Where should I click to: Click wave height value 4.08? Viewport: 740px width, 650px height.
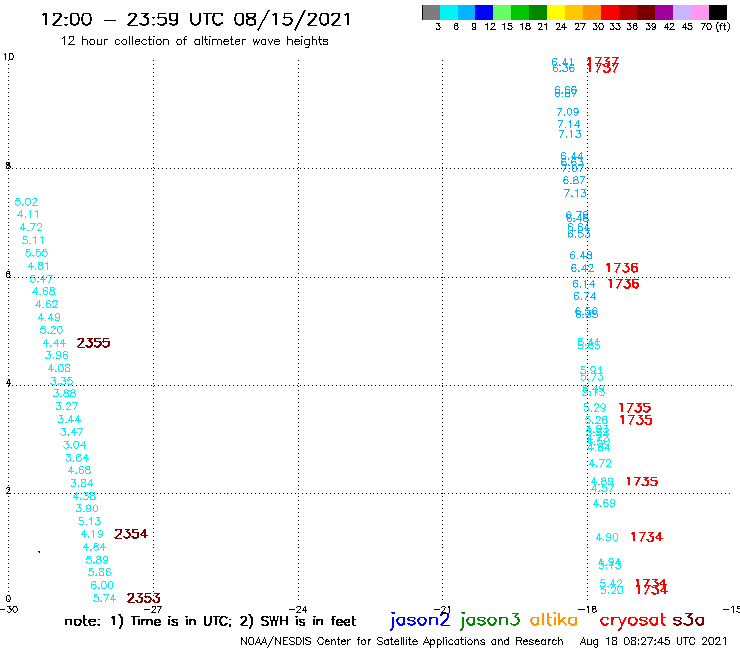[59, 369]
